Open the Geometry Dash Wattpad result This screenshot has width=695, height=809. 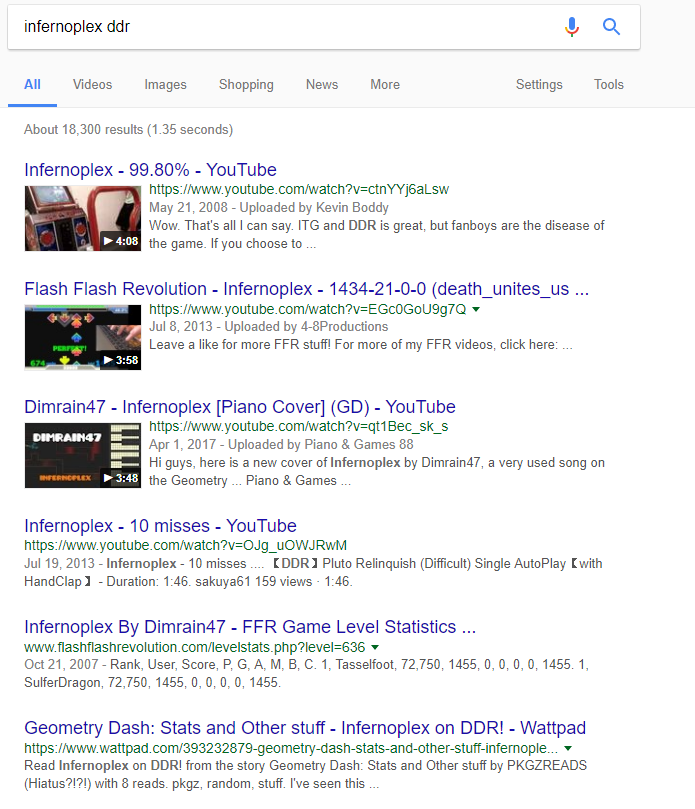305,728
